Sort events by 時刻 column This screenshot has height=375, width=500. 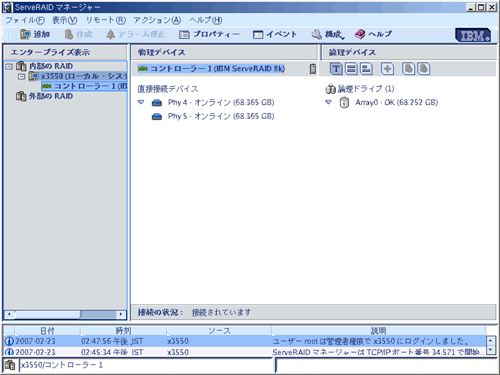pos(123,331)
